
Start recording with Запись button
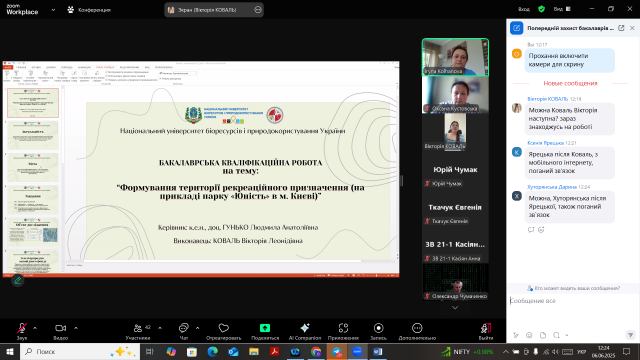click(x=378, y=331)
